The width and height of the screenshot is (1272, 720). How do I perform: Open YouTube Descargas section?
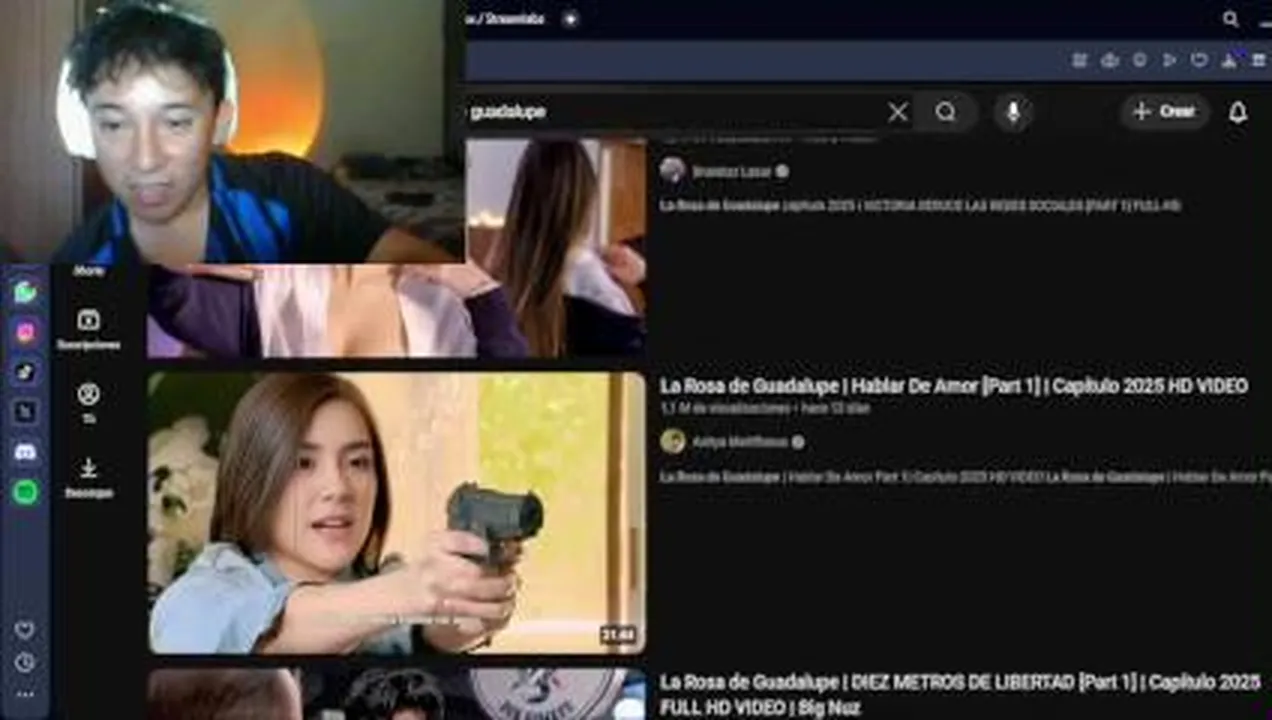tap(88, 477)
